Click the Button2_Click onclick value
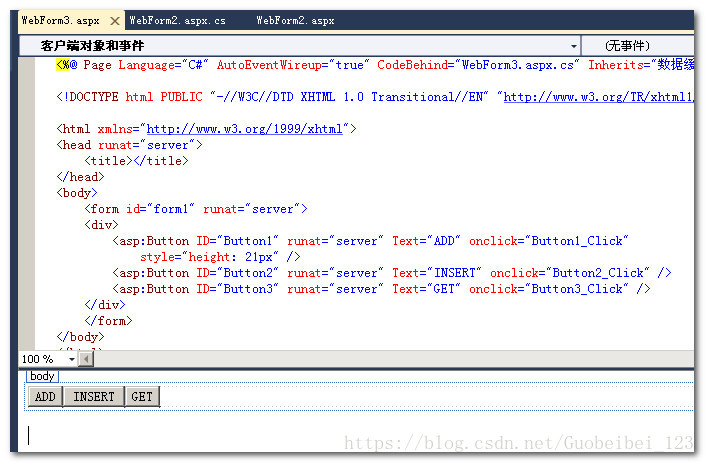The height and width of the screenshot is (463, 705). click(x=598, y=273)
